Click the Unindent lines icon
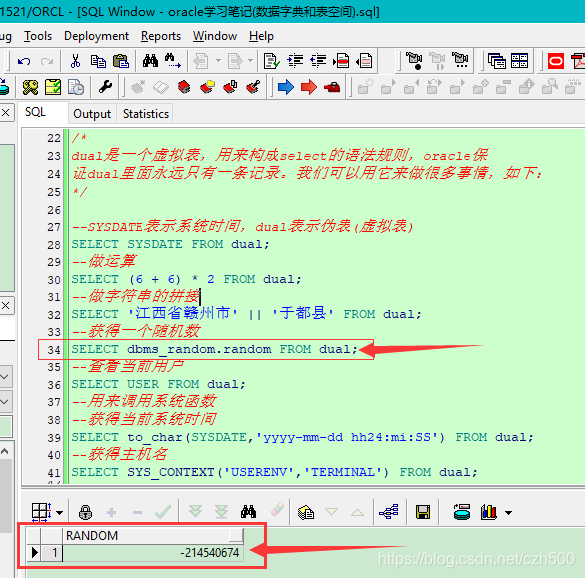The height and width of the screenshot is (578, 585). (x=318, y=61)
